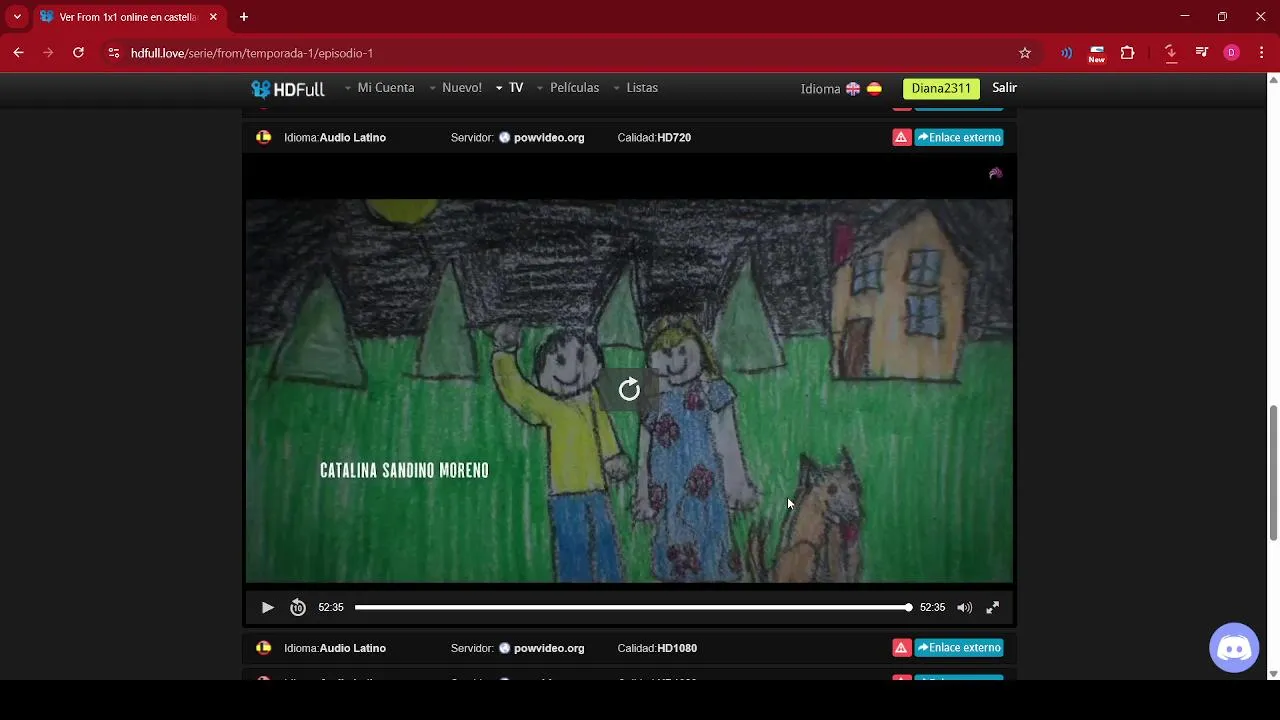The height and width of the screenshot is (720, 1280).
Task: Click the Audio Latino flag icon for HD720
Action: pyautogui.click(x=263, y=138)
